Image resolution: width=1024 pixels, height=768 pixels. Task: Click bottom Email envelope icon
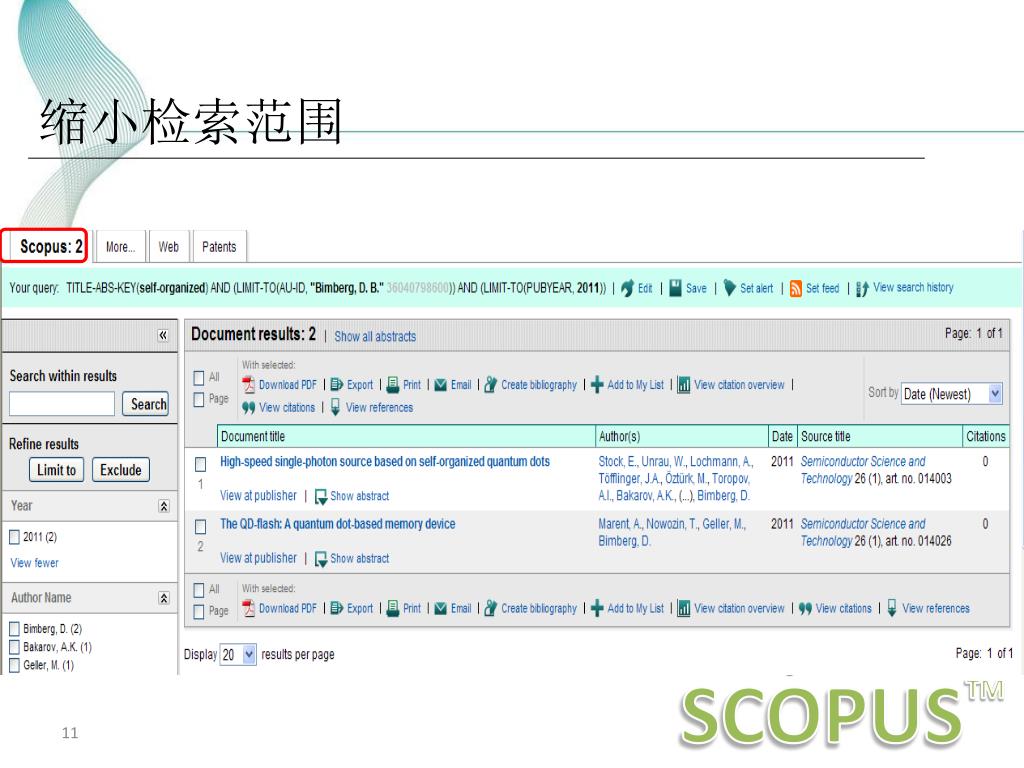tap(441, 609)
